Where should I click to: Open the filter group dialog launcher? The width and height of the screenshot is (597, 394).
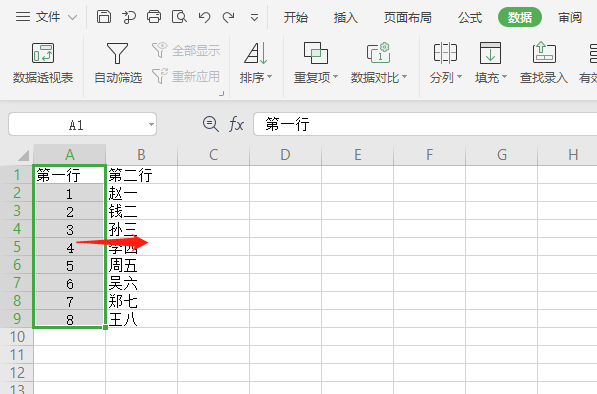pyautogui.click(x=222, y=93)
